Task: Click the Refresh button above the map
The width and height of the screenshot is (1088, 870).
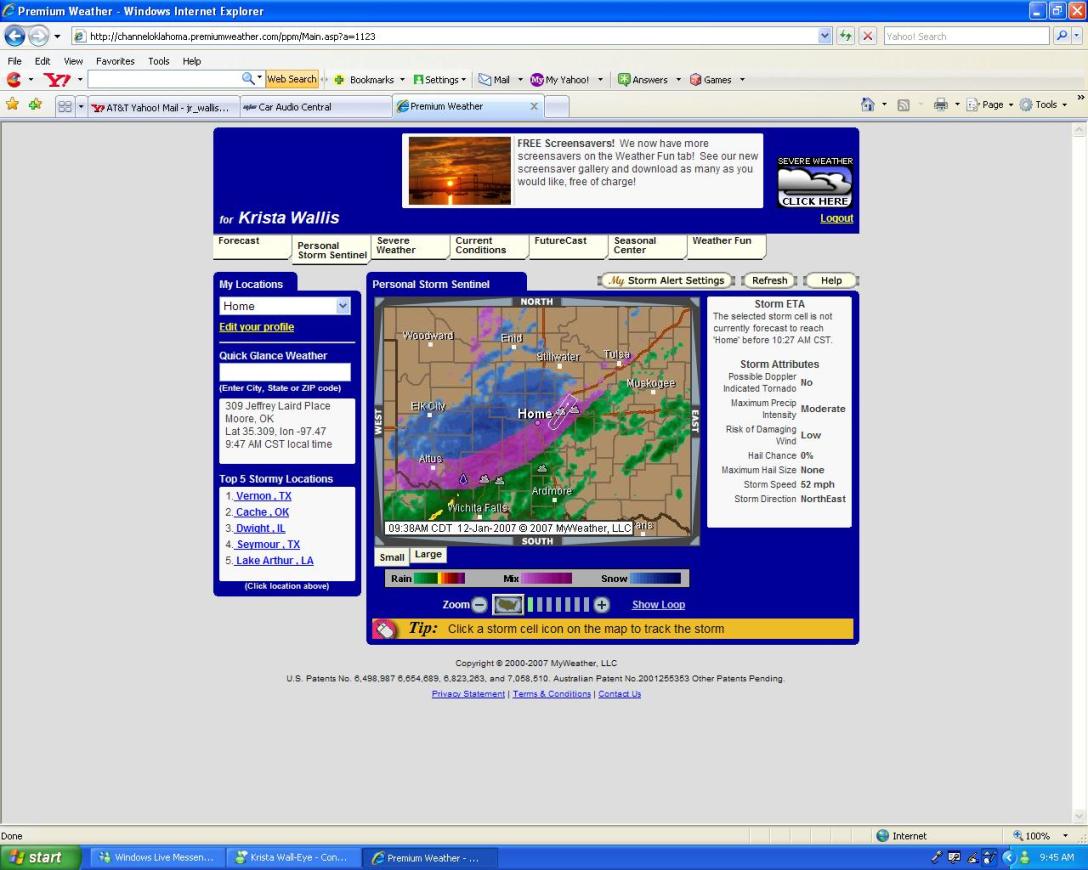Action: pos(770,280)
